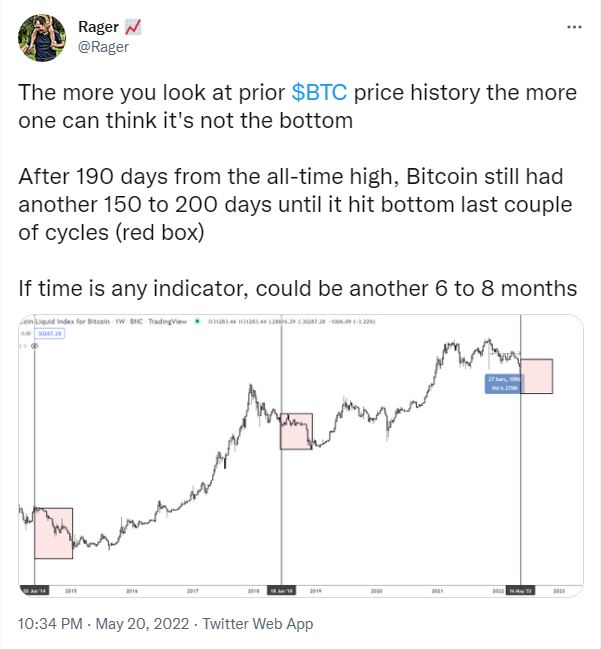Click the 2014 red box on chart
This screenshot has width=601, height=649.
coord(53,534)
